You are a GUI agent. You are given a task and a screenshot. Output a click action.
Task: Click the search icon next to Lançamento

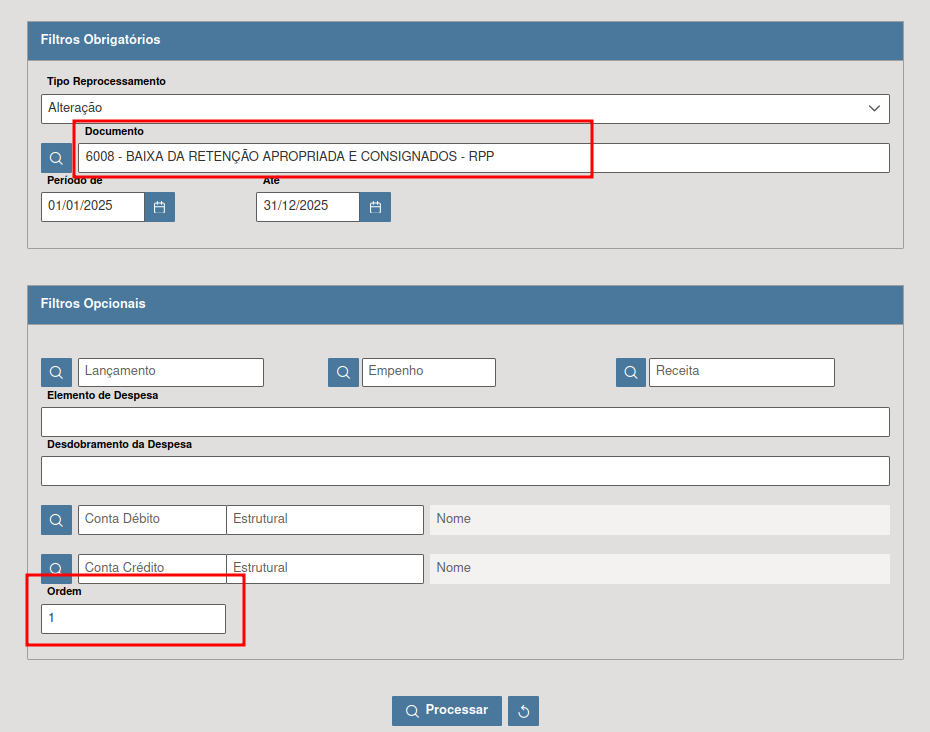pyautogui.click(x=56, y=372)
